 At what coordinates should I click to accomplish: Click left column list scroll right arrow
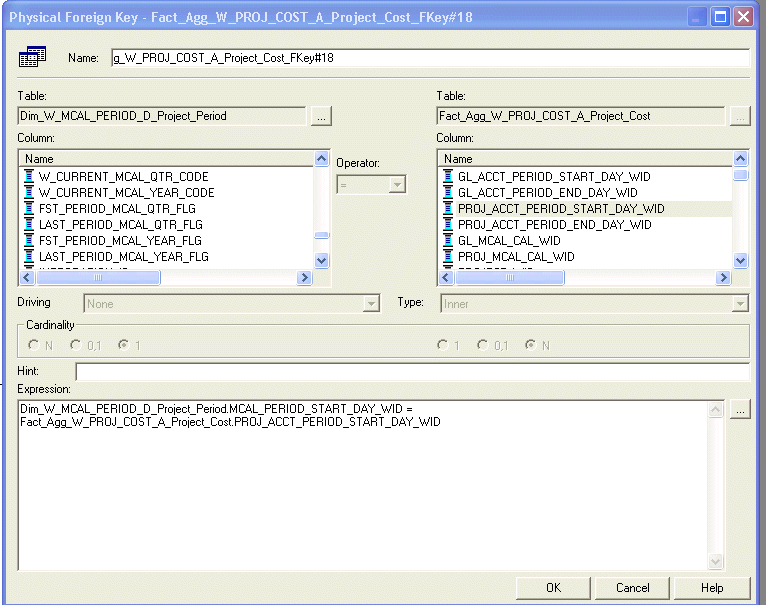[x=304, y=278]
